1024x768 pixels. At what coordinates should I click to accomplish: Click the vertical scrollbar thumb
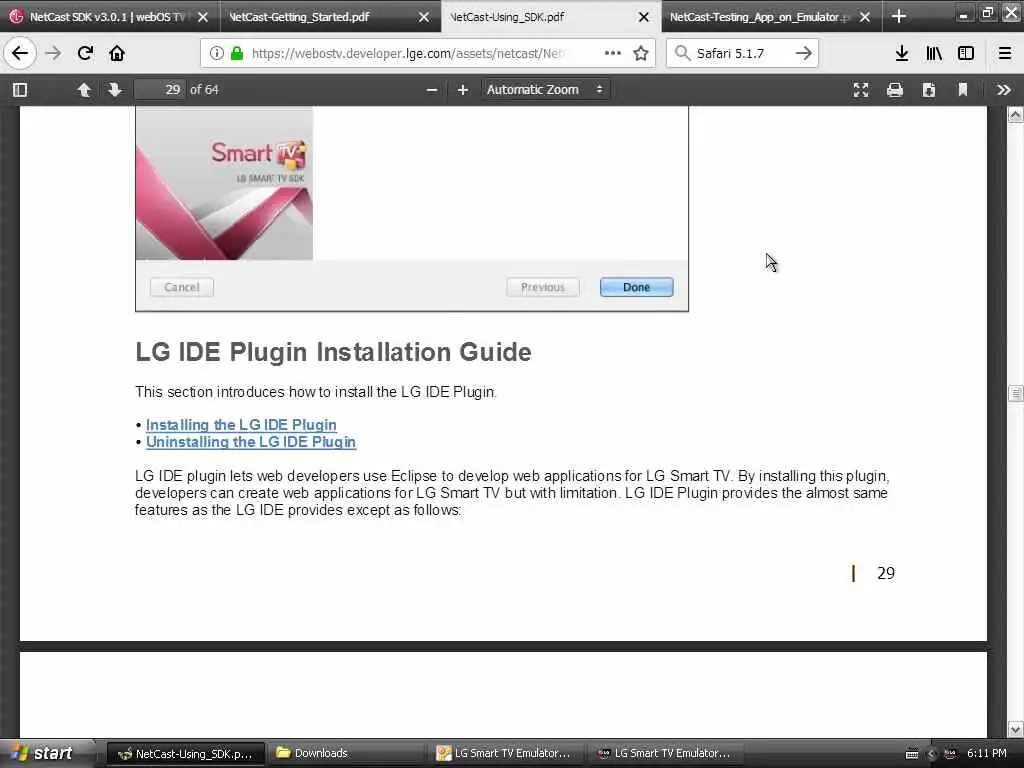[x=1015, y=393]
